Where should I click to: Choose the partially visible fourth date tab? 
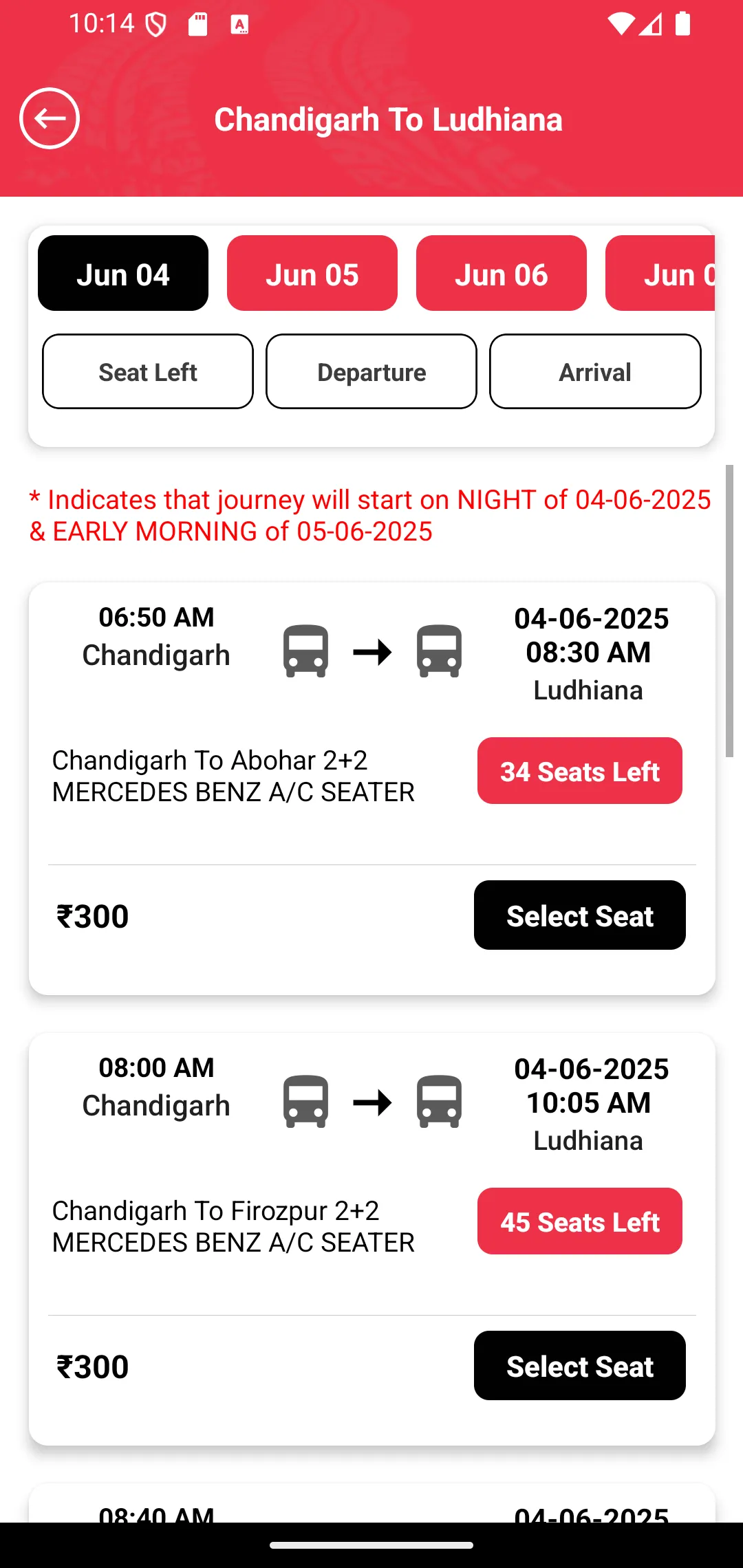point(660,273)
